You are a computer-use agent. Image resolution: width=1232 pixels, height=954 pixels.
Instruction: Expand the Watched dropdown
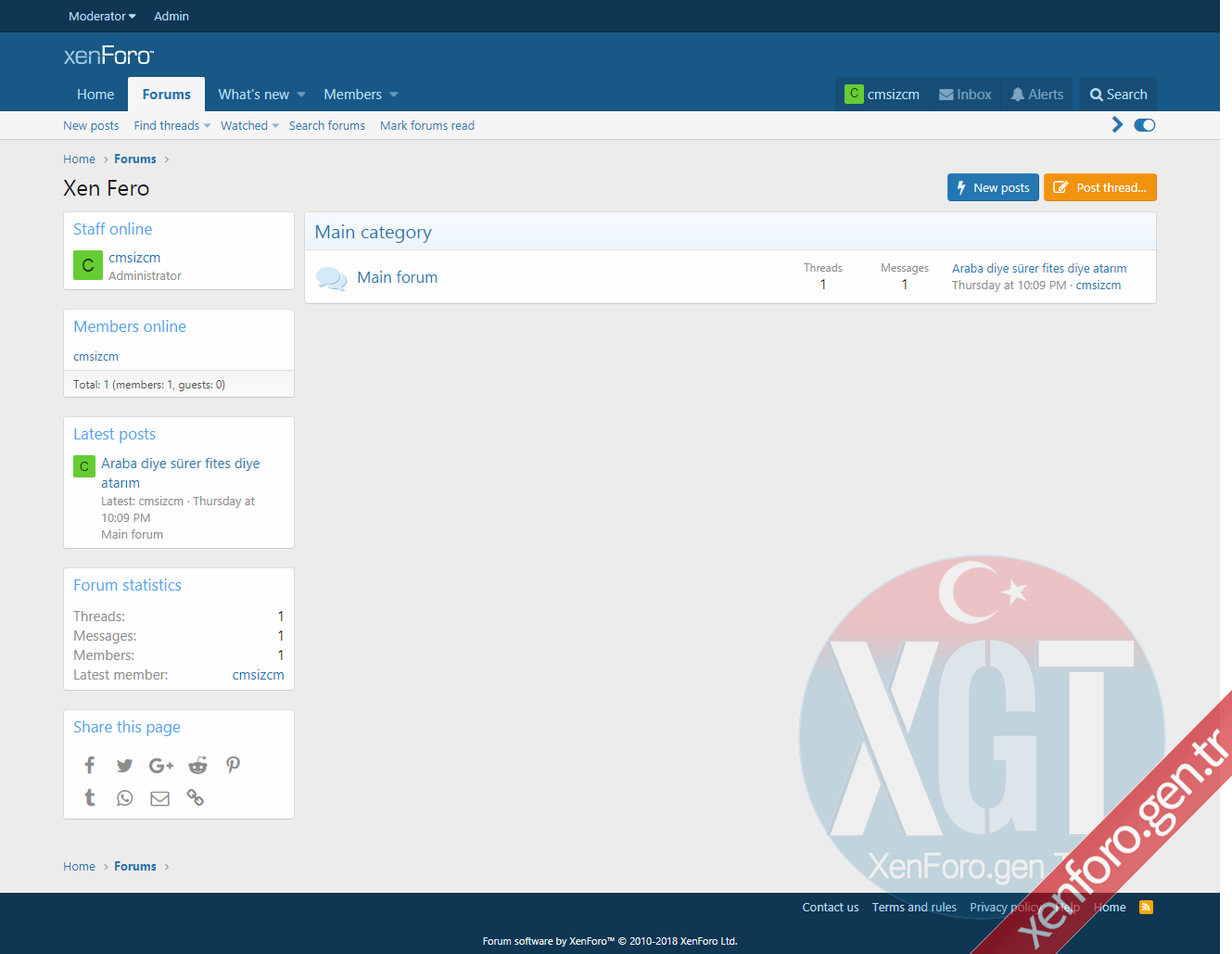(x=275, y=126)
